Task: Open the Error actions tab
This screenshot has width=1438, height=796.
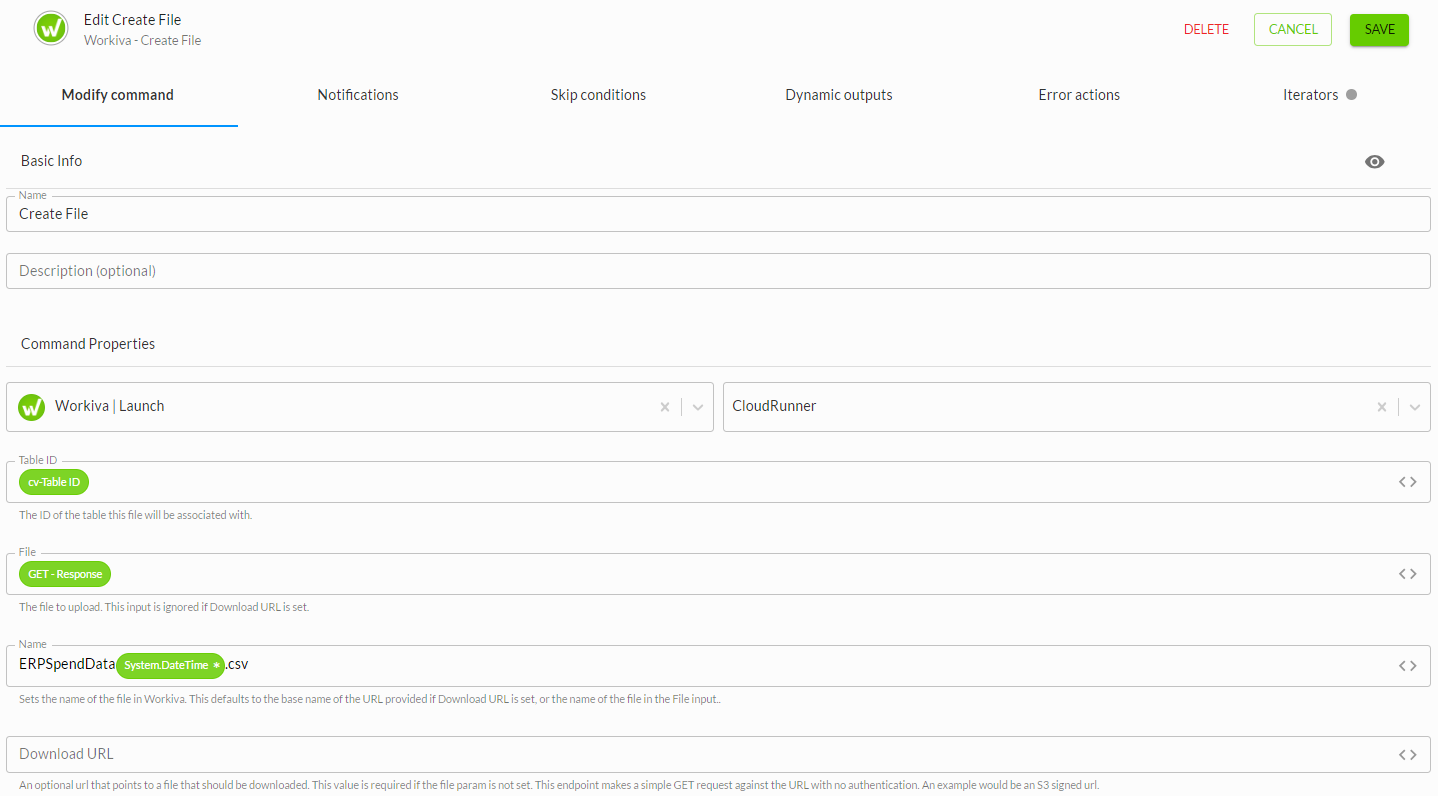Action: pos(1079,95)
